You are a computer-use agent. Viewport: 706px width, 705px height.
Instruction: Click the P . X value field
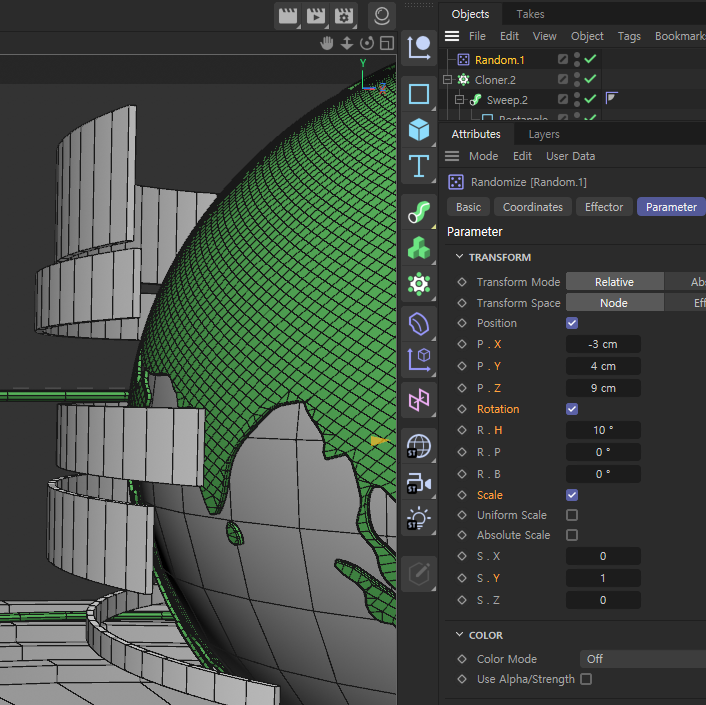point(603,344)
